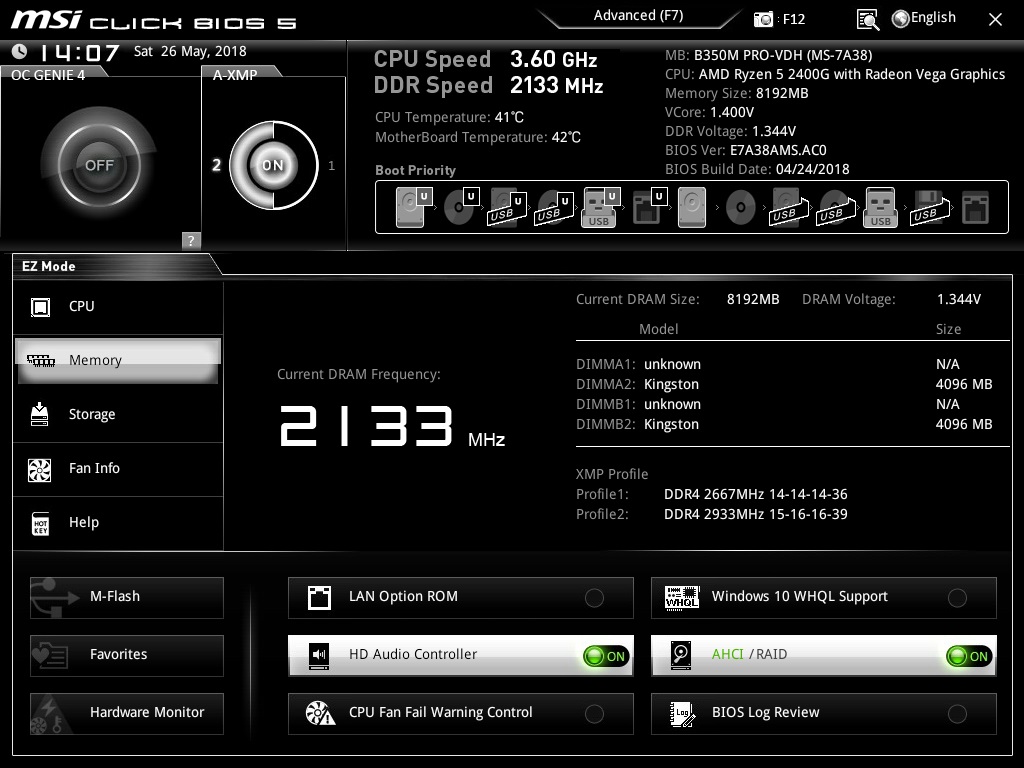Toggle the A-XMP ON dial

coord(274,165)
